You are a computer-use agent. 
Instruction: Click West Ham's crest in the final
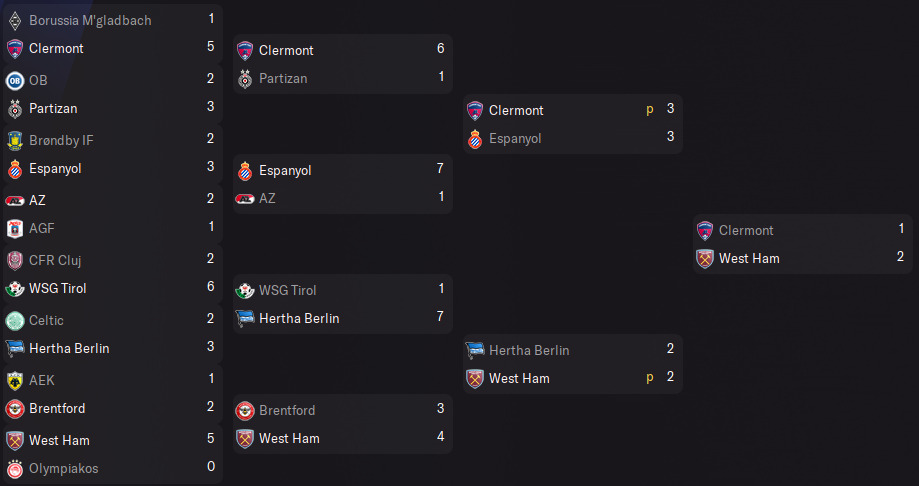704,259
